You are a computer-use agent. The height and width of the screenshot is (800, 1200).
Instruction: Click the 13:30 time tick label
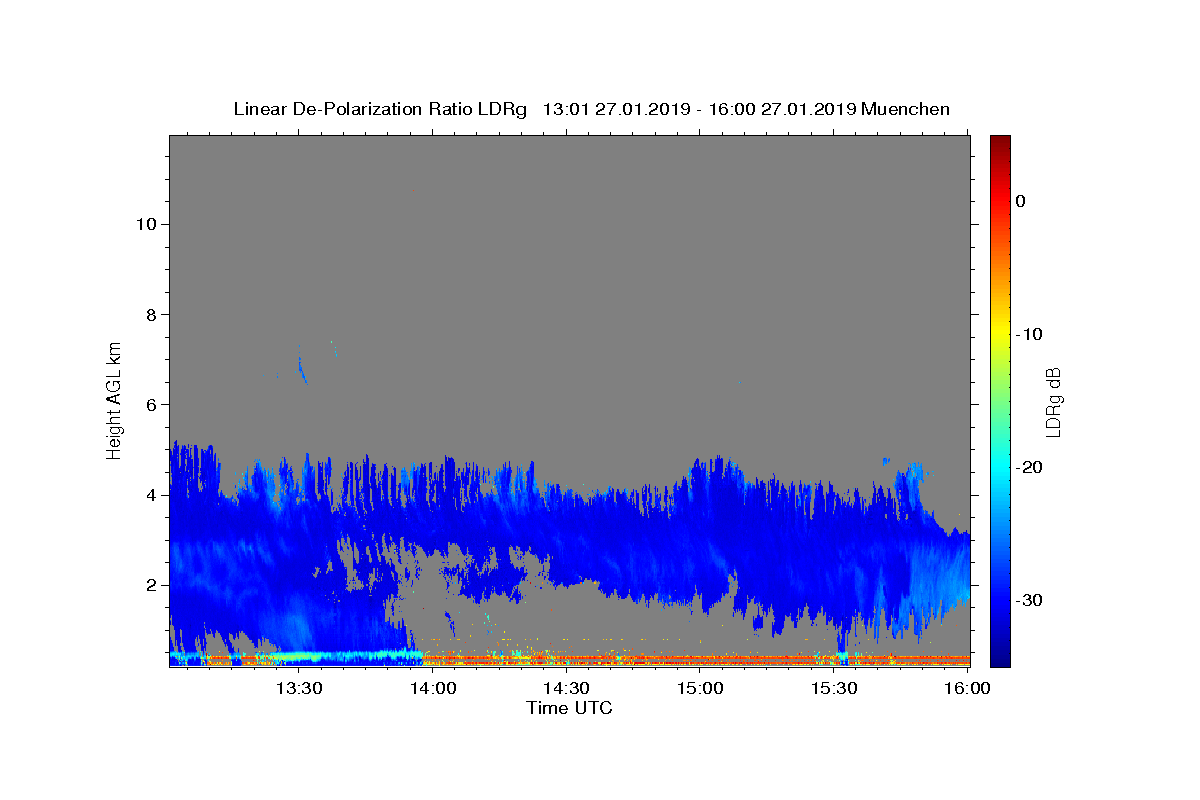tap(298, 688)
